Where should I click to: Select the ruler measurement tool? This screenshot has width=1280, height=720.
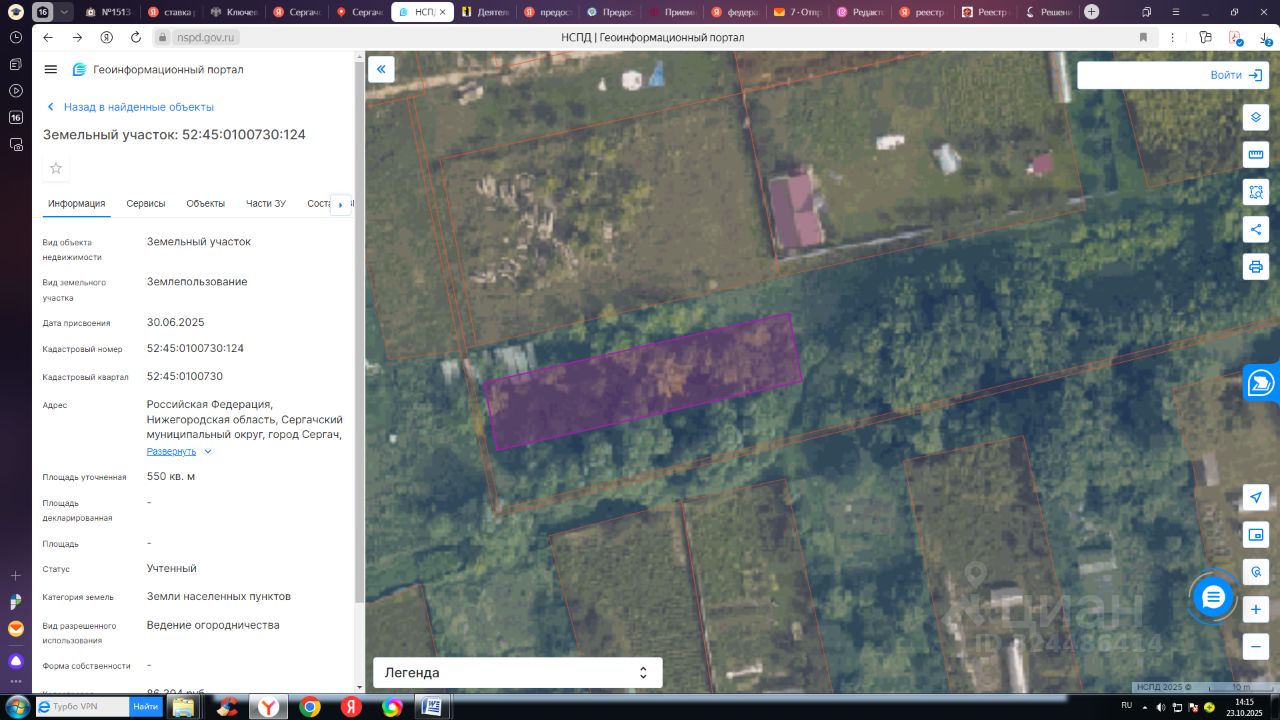(x=1256, y=154)
